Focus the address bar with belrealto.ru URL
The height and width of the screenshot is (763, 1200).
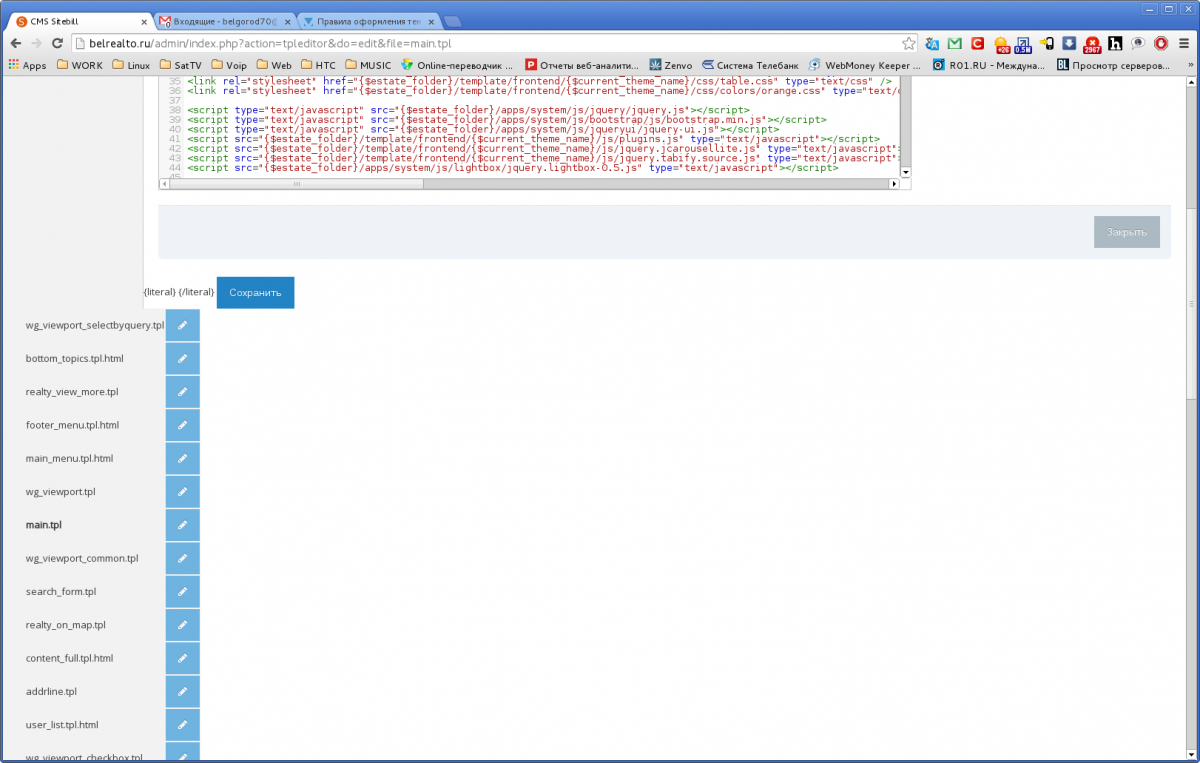486,43
